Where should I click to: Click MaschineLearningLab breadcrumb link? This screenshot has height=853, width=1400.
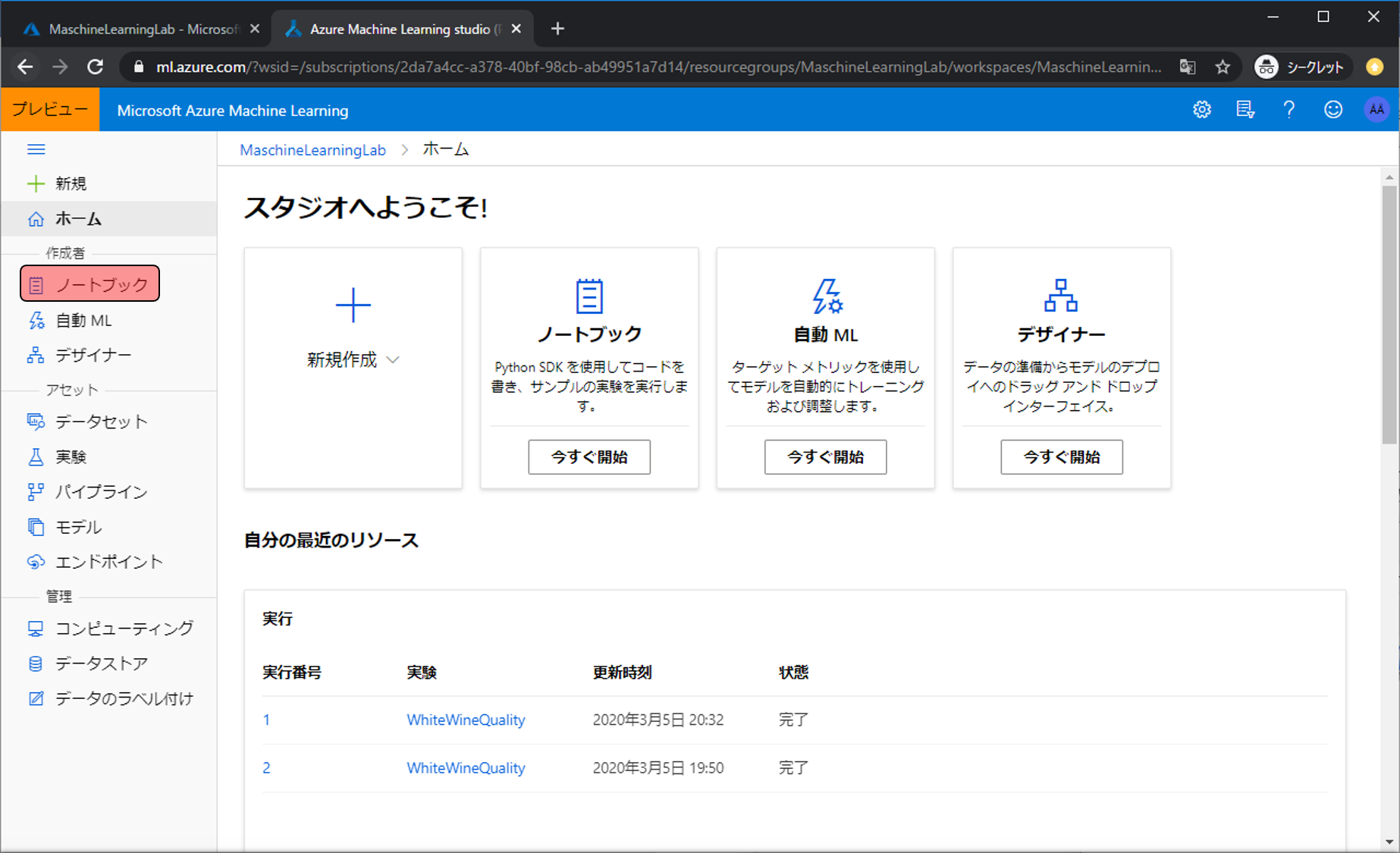coord(312,150)
